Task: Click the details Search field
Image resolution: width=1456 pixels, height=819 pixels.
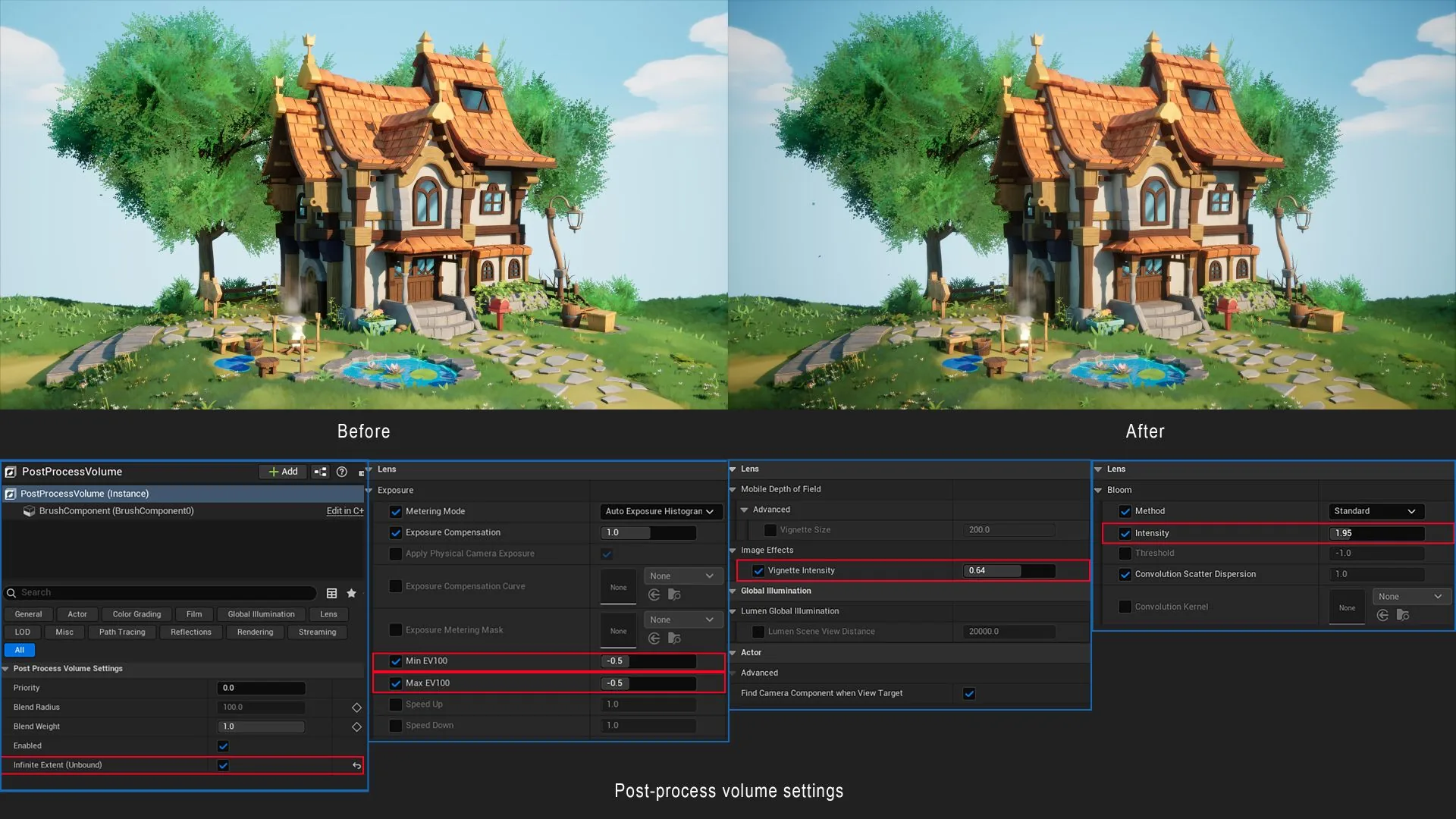Action: (x=160, y=593)
